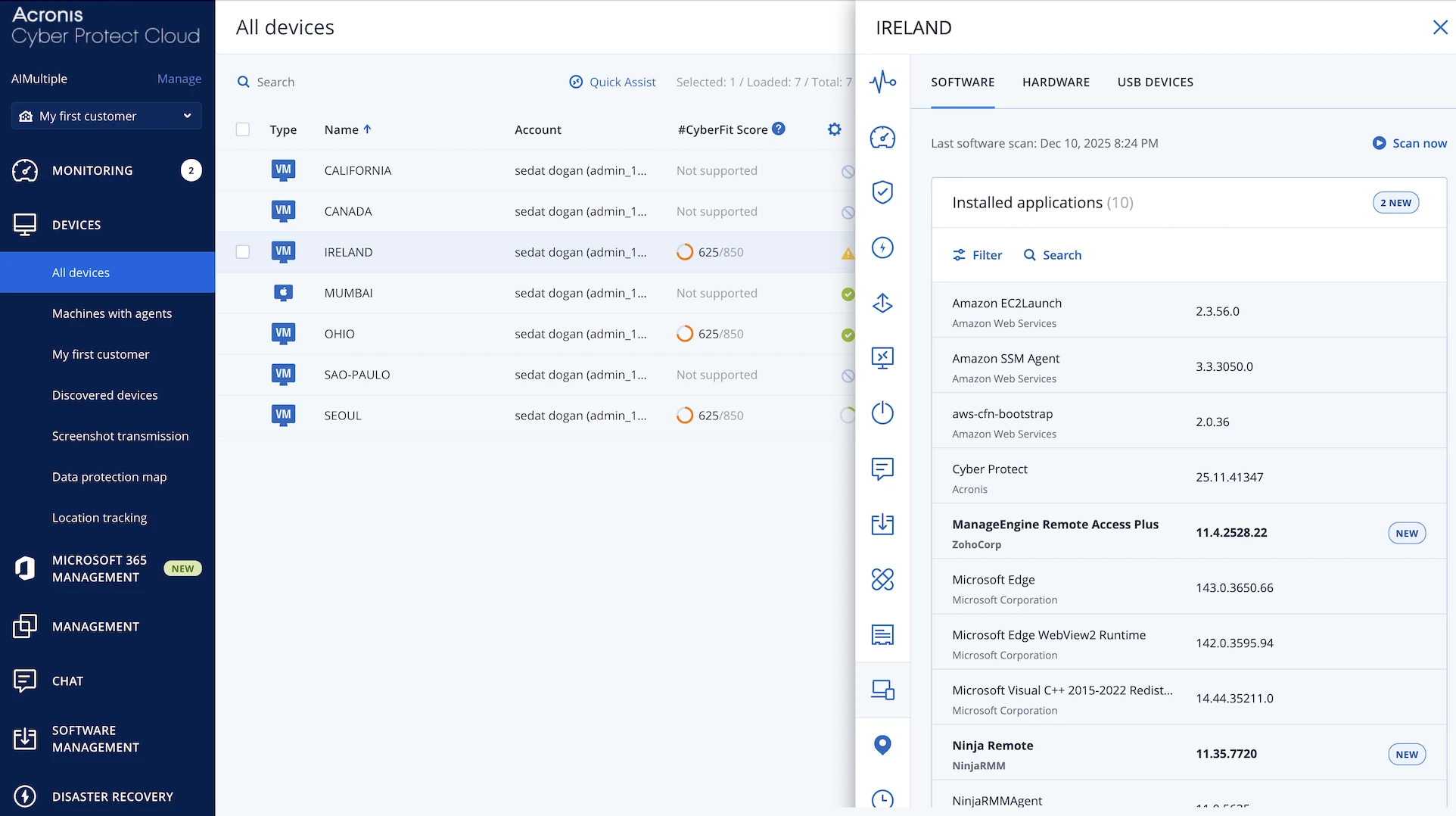Open Location tracking in sidebar
The image size is (1456, 816).
[100, 518]
